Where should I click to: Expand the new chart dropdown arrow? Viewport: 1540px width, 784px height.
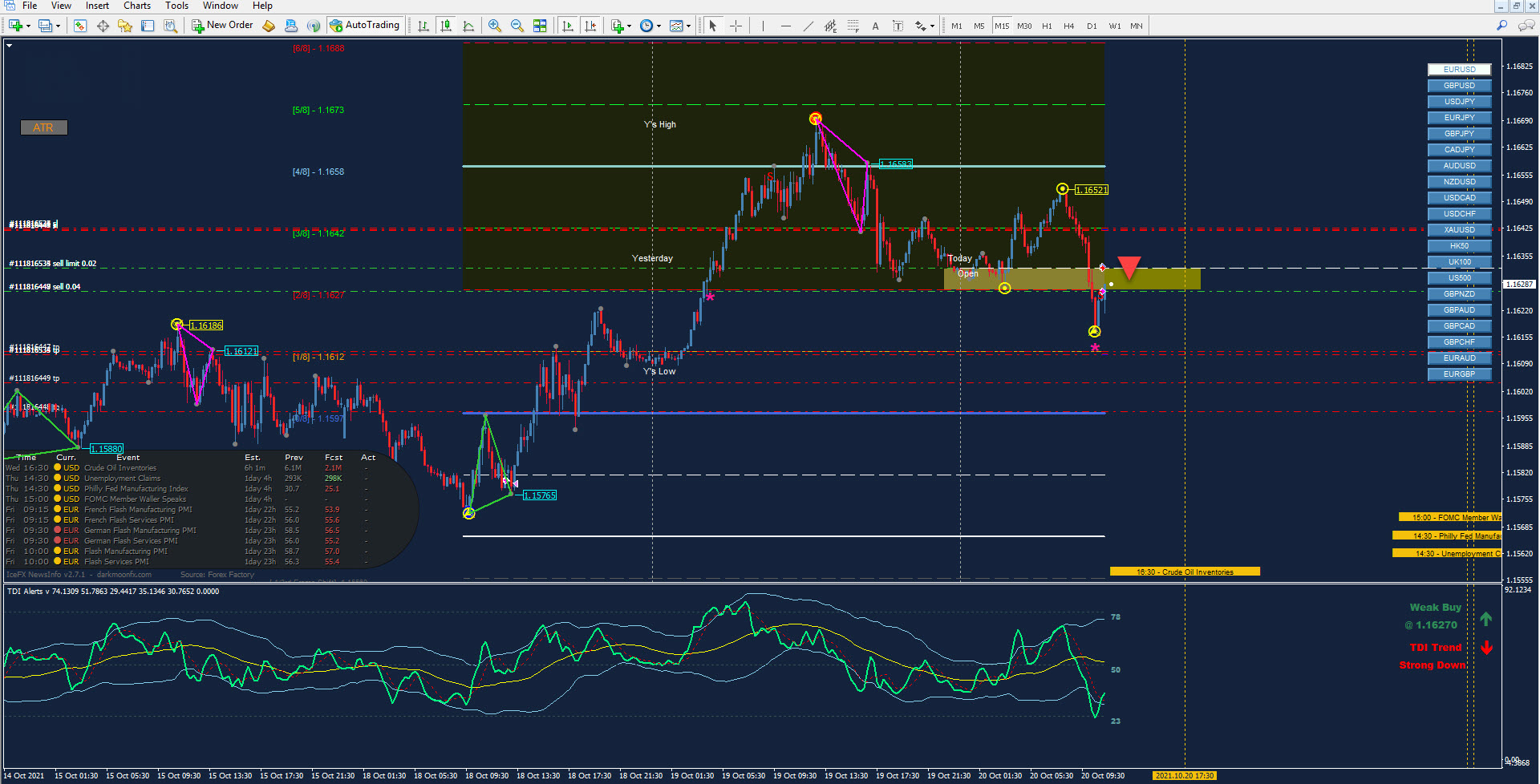[28, 26]
